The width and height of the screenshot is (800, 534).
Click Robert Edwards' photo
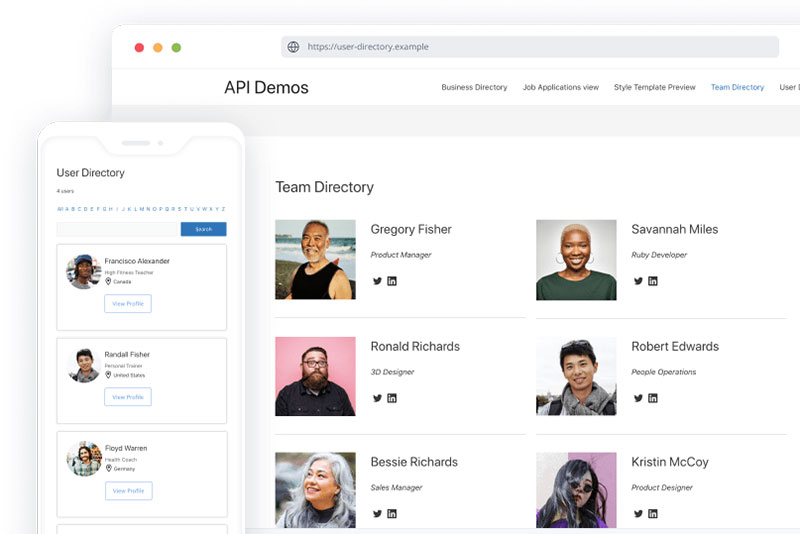(576, 376)
